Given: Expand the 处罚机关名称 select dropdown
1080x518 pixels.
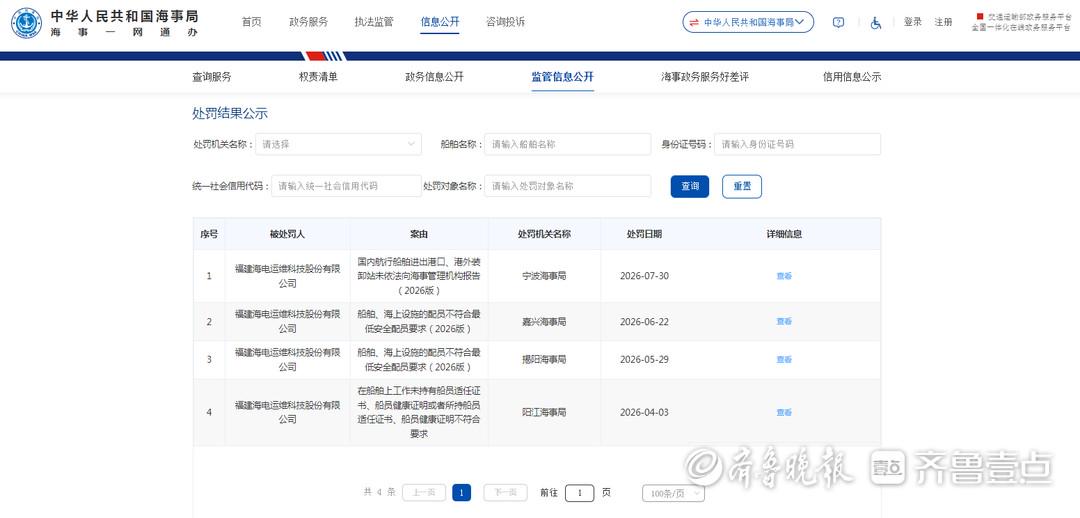Looking at the screenshot, I should tap(338, 144).
